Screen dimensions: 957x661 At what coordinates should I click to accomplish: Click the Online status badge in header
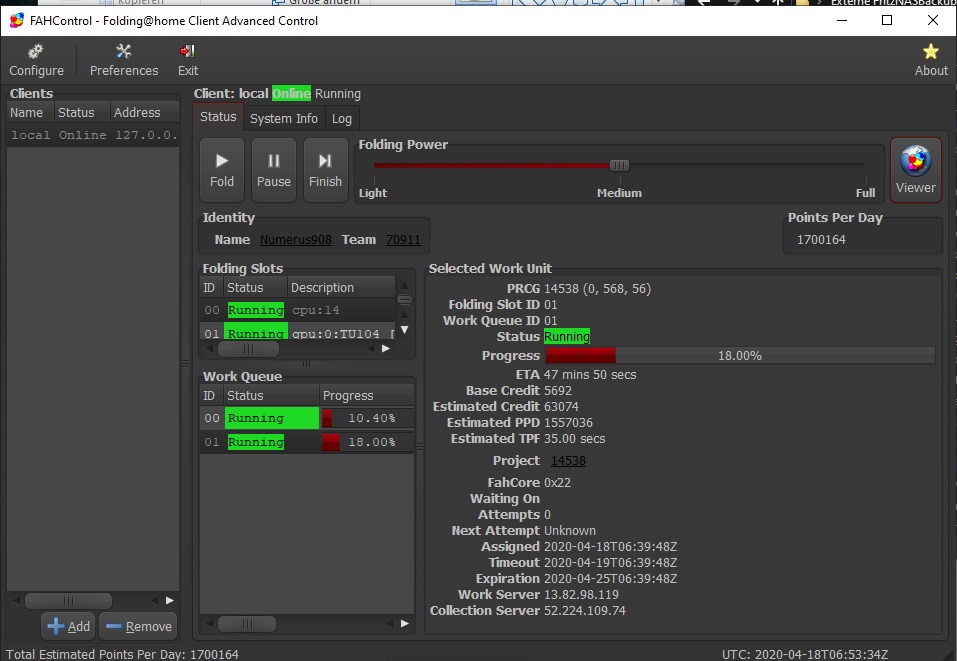[291, 93]
